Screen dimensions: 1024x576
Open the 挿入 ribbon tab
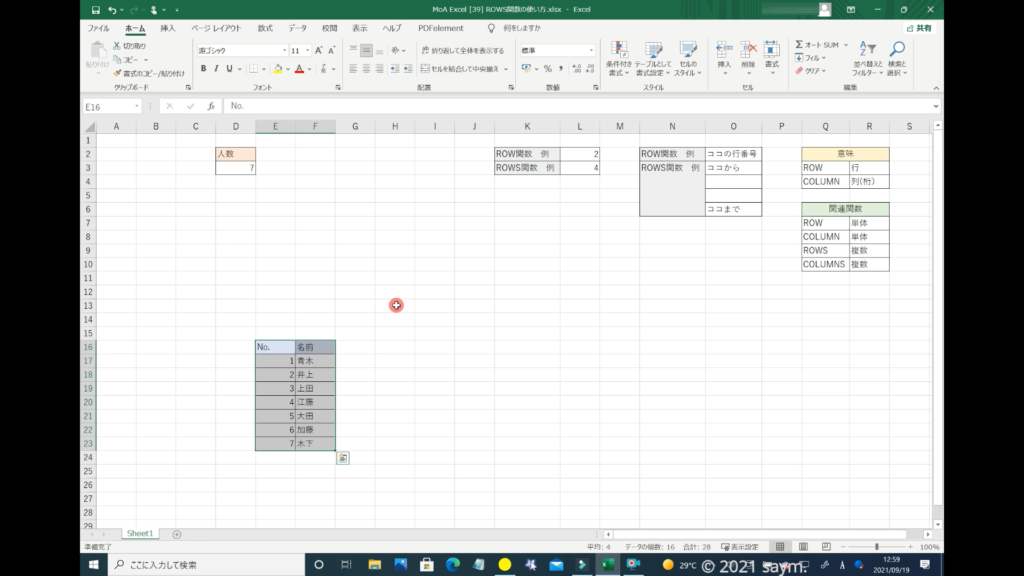coord(167,28)
